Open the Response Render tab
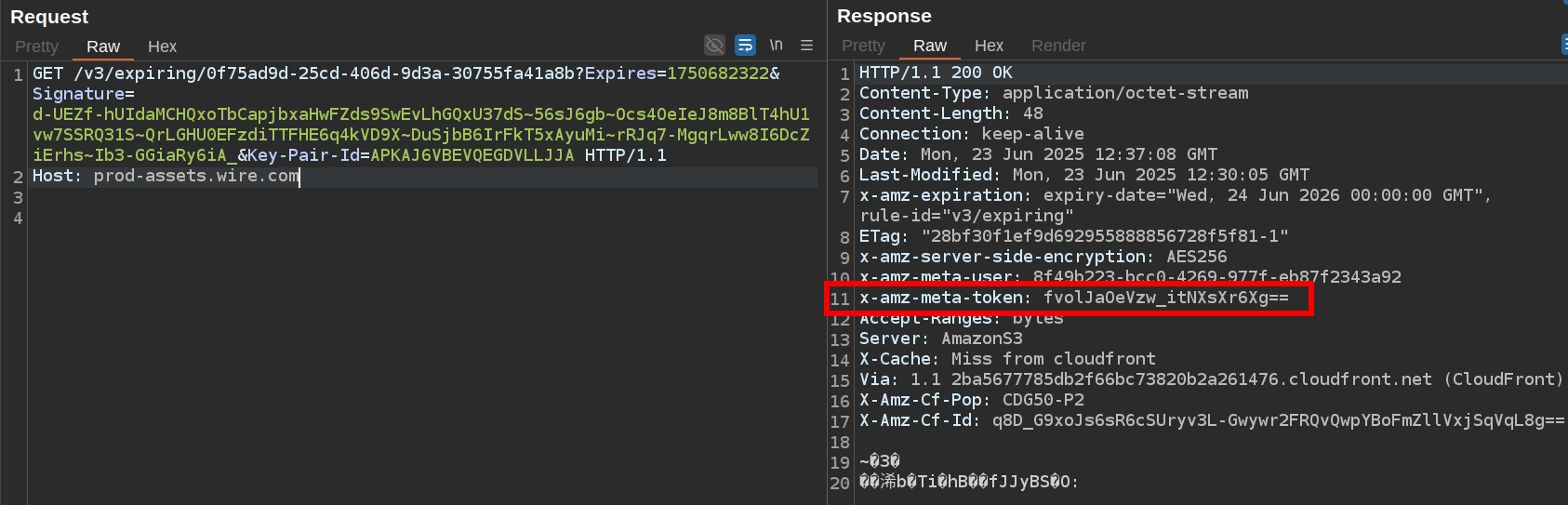 (x=1057, y=46)
